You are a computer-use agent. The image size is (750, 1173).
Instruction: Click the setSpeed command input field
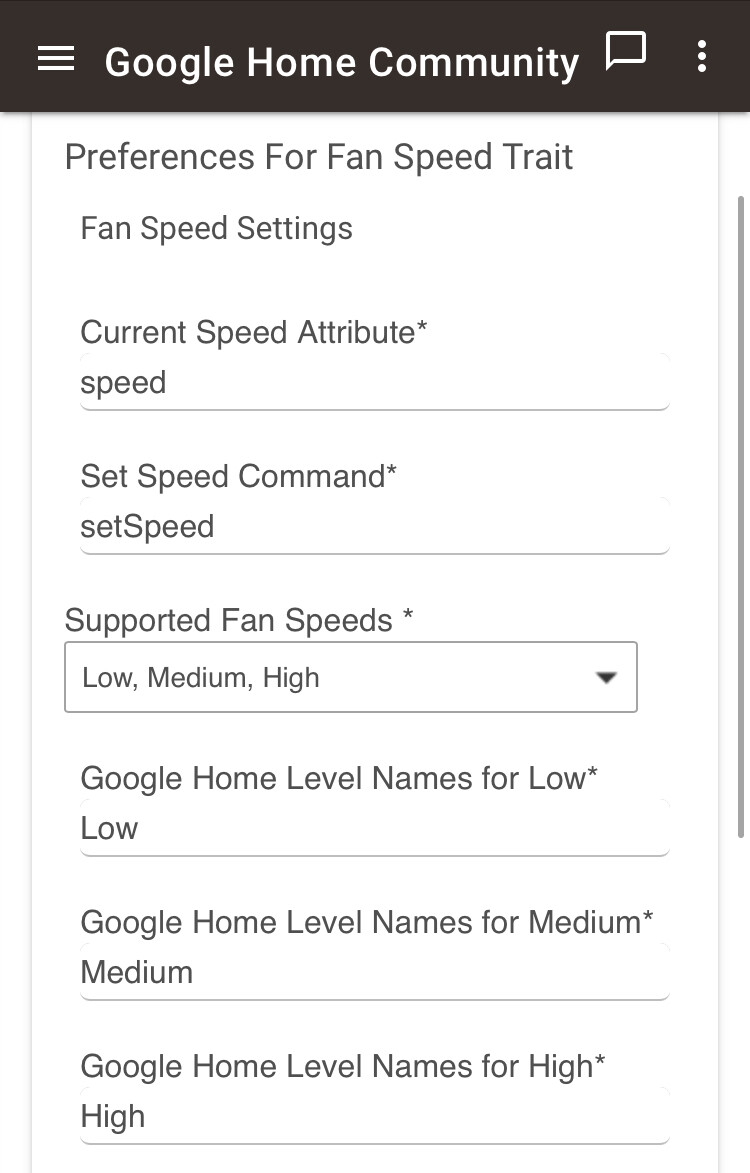pyautogui.click(x=374, y=527)
